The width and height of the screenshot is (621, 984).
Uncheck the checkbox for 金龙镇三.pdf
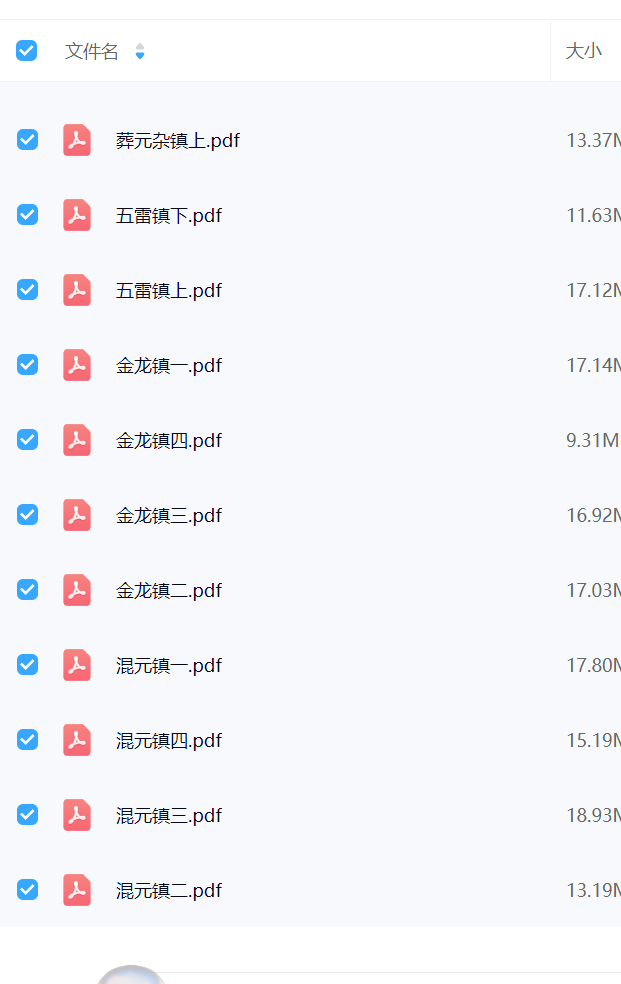(27, 515)
